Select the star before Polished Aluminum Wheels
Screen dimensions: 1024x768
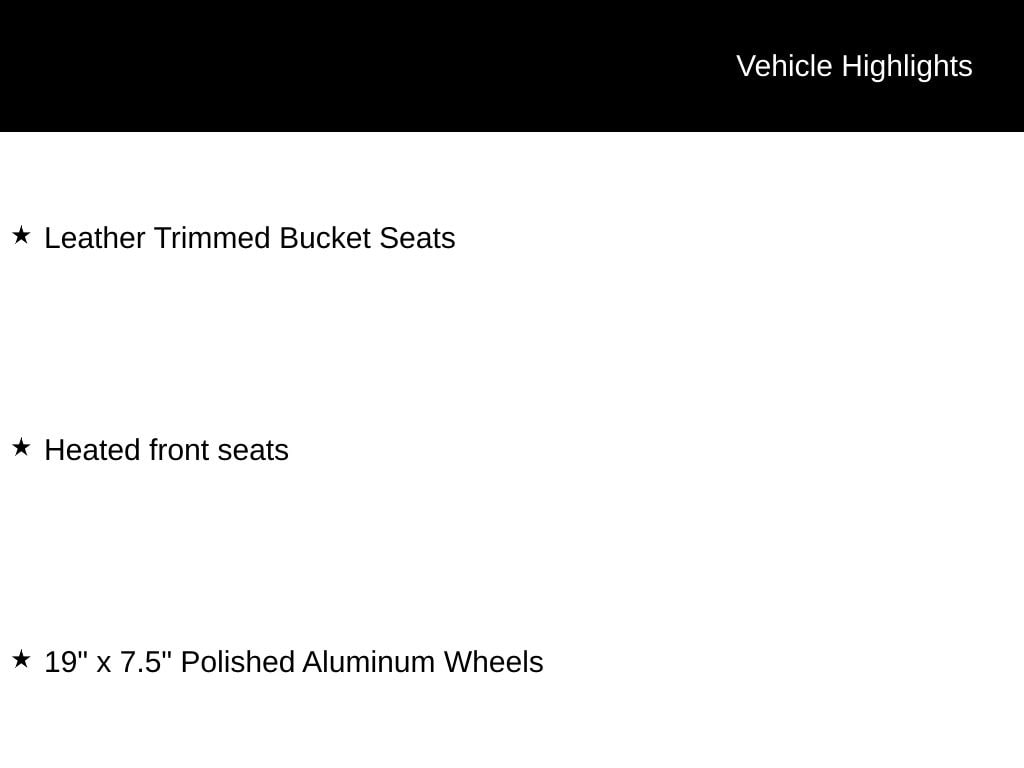(x=22, y=660)
